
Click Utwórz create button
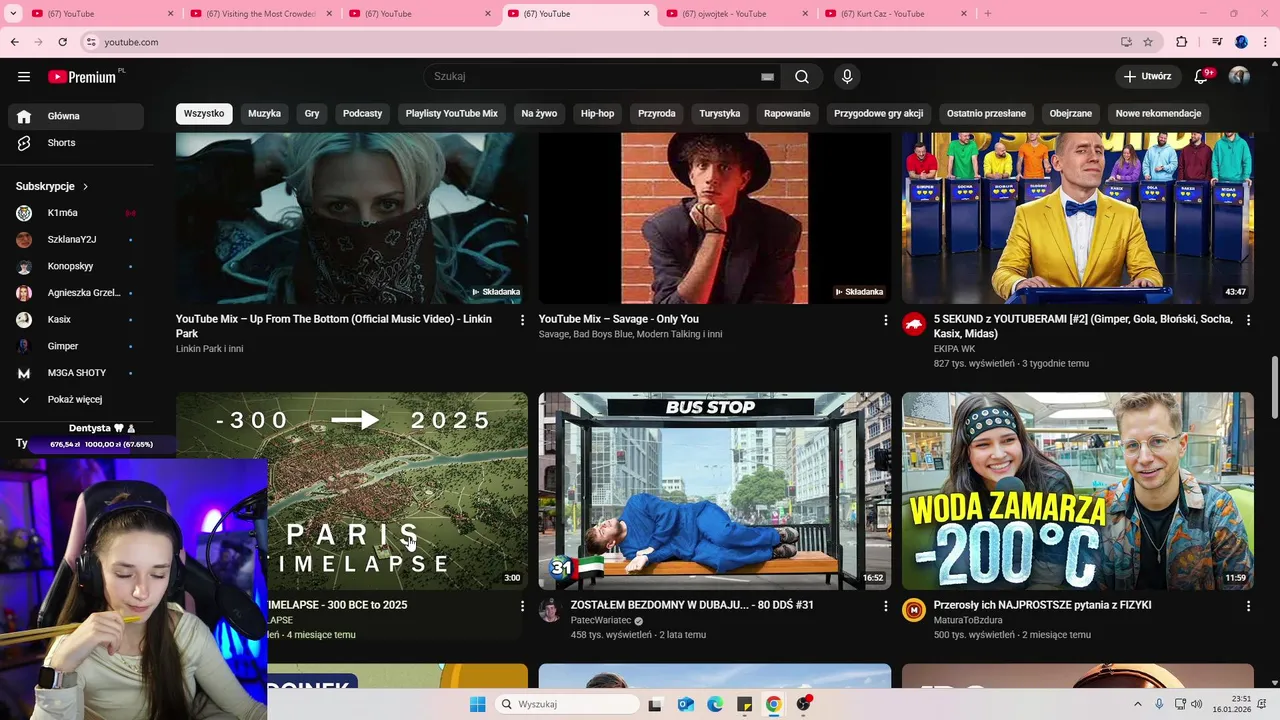(1147, 77)
